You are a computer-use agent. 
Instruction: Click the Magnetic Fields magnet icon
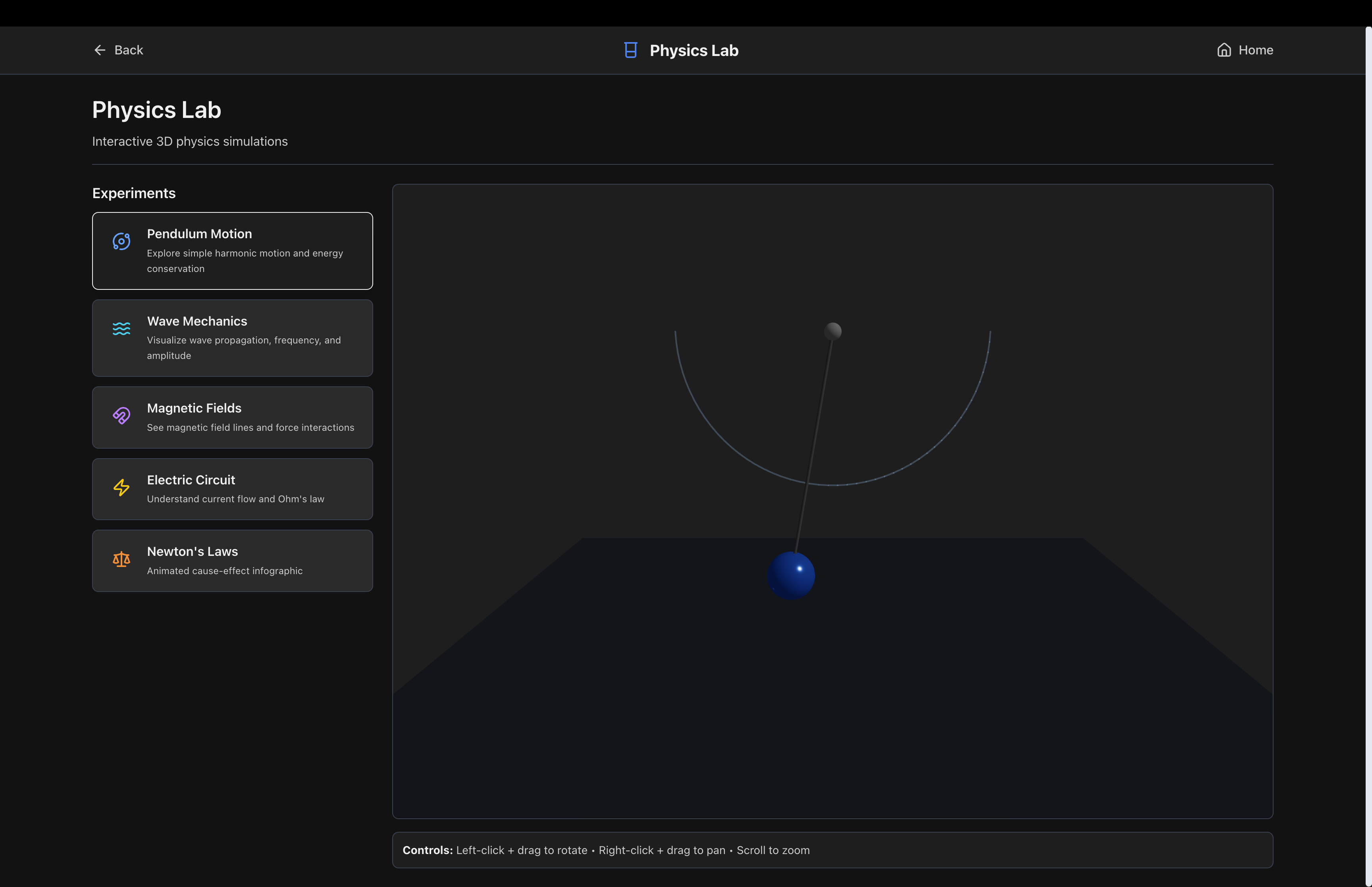121,415
